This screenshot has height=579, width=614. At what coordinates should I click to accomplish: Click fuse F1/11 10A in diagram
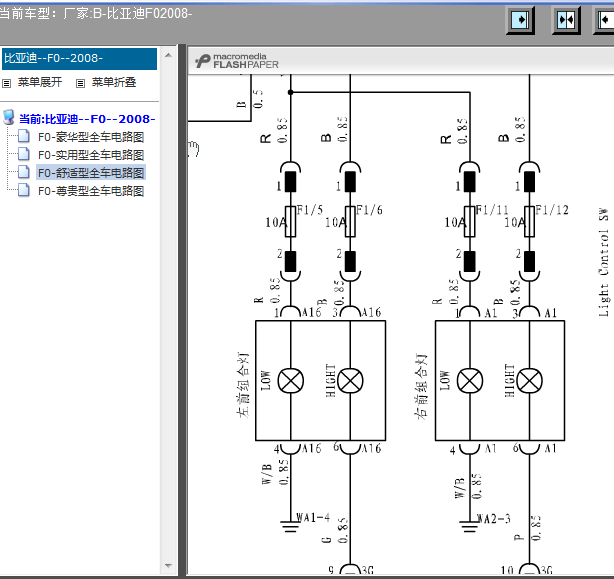point(470,222)
